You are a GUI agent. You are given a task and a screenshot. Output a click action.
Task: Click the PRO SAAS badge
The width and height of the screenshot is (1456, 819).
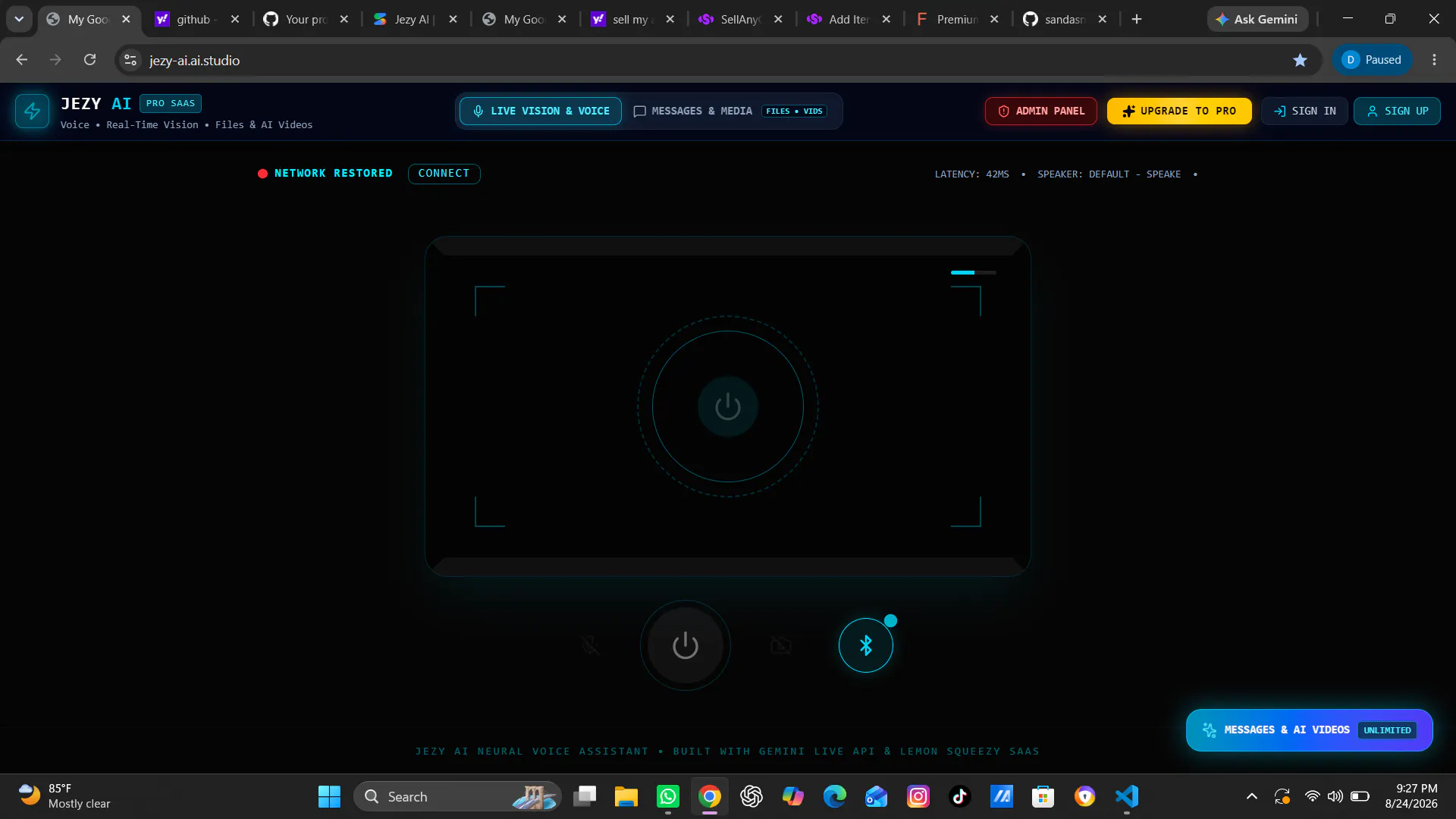tap(171, 103)
